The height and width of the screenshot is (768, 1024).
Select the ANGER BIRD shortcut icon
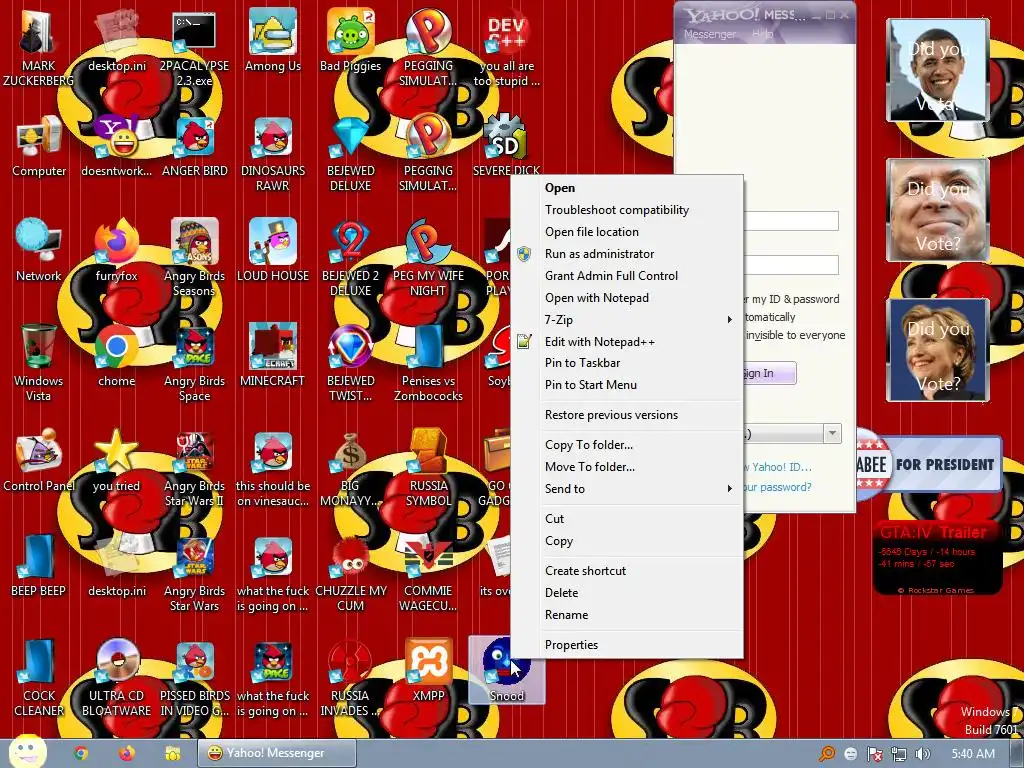(x=195, y=145)
